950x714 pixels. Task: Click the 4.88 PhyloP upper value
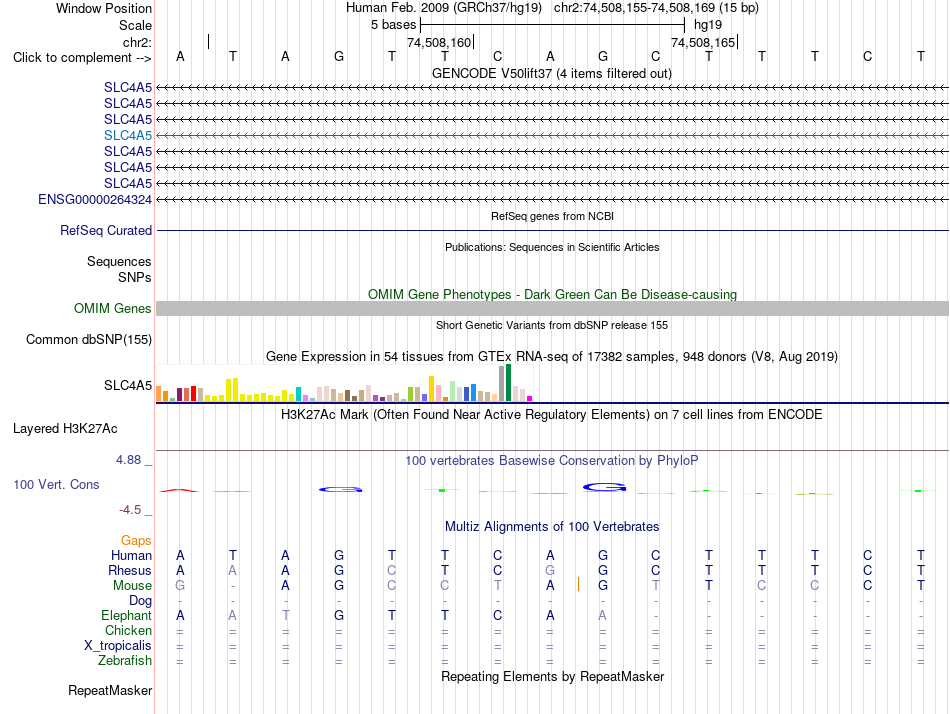(128, 460)
